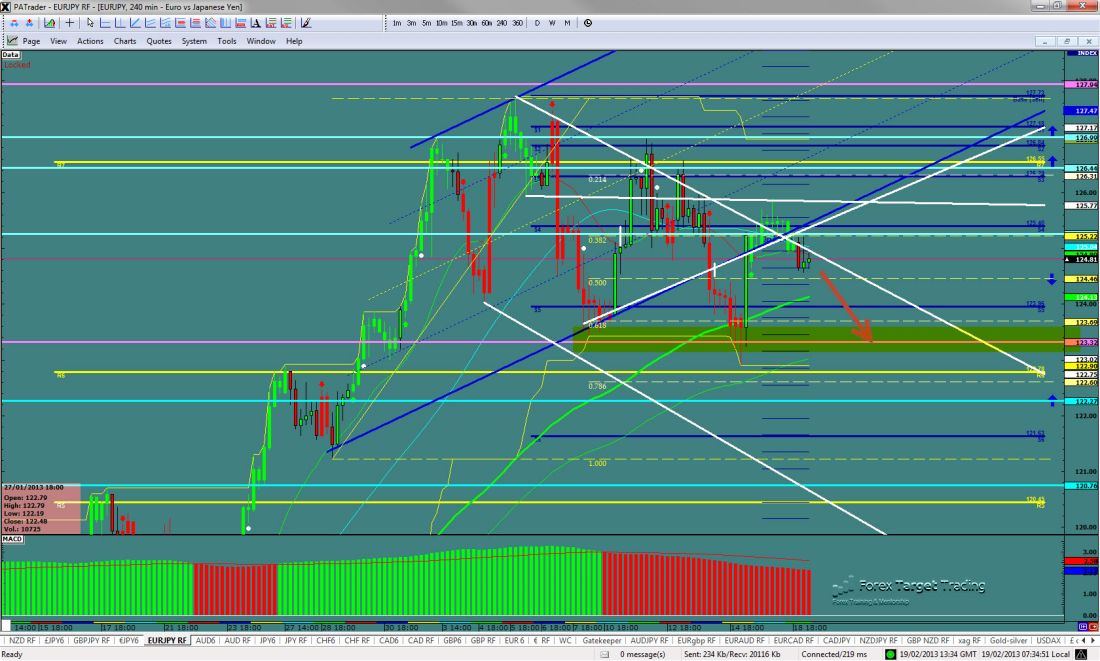This screenshot has width=1100, height=661.
Task: Click the green connection status indicator
Action: point(892,654)
